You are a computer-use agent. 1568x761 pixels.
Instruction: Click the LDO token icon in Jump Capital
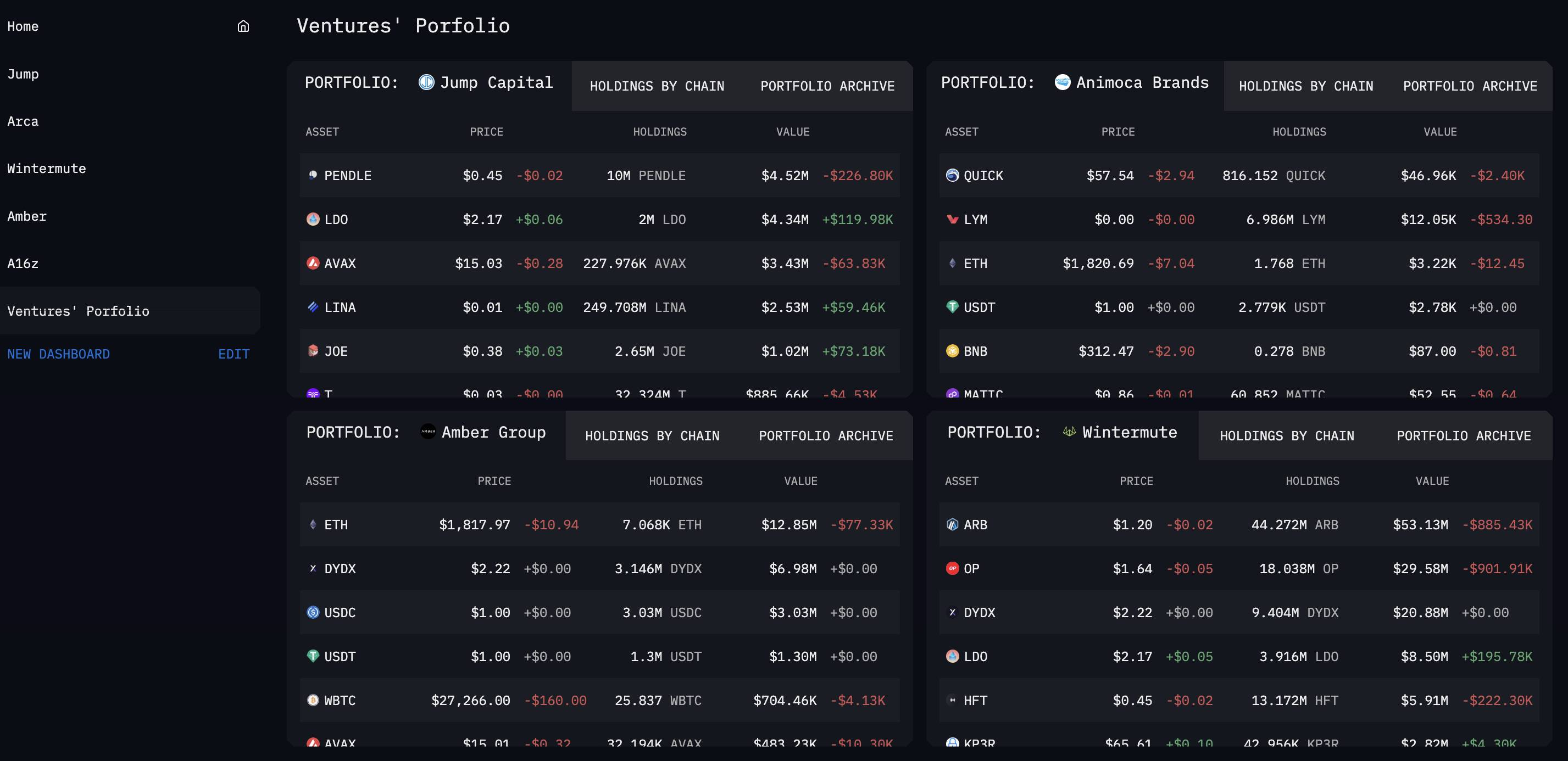[x=313, y=219]
